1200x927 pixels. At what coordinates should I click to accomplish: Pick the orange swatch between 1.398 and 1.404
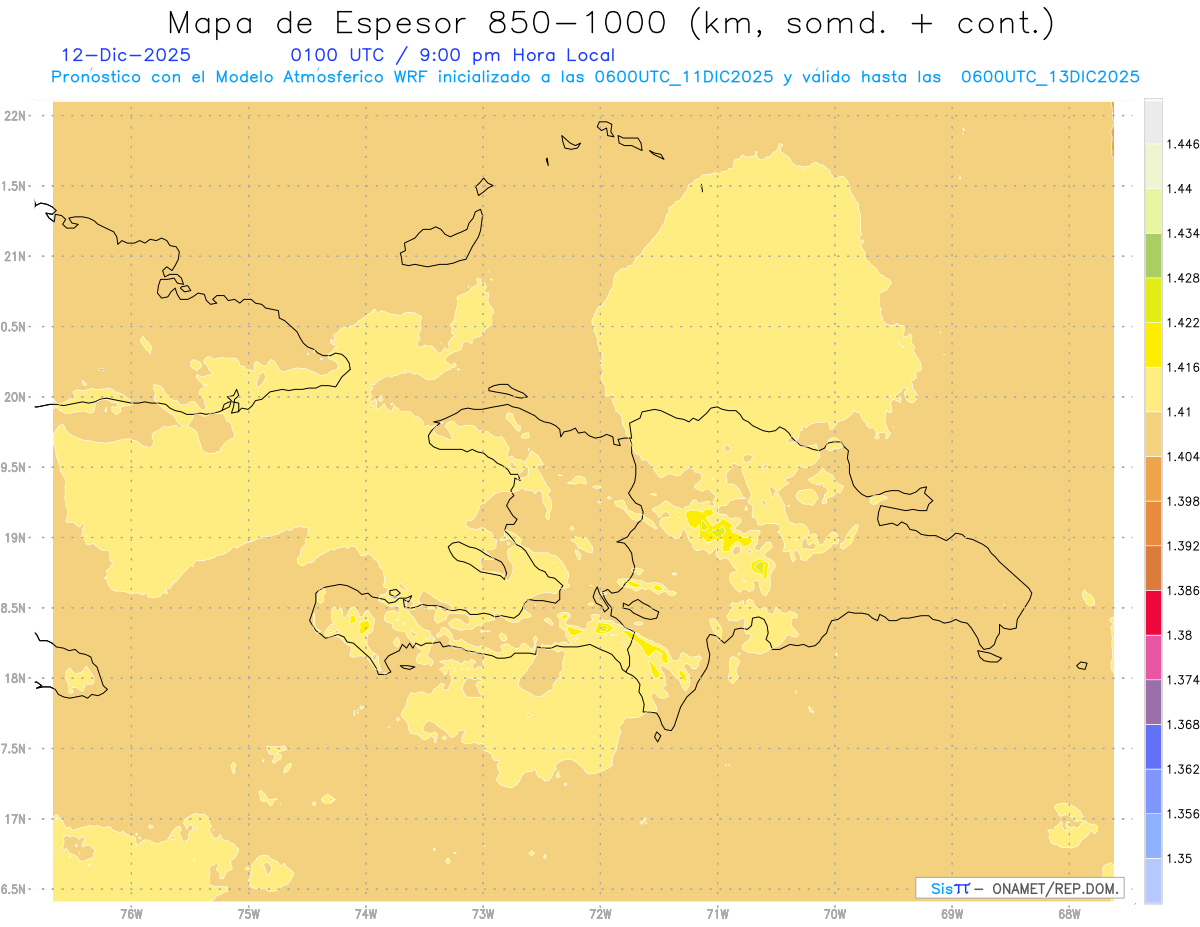(1153, 479)
